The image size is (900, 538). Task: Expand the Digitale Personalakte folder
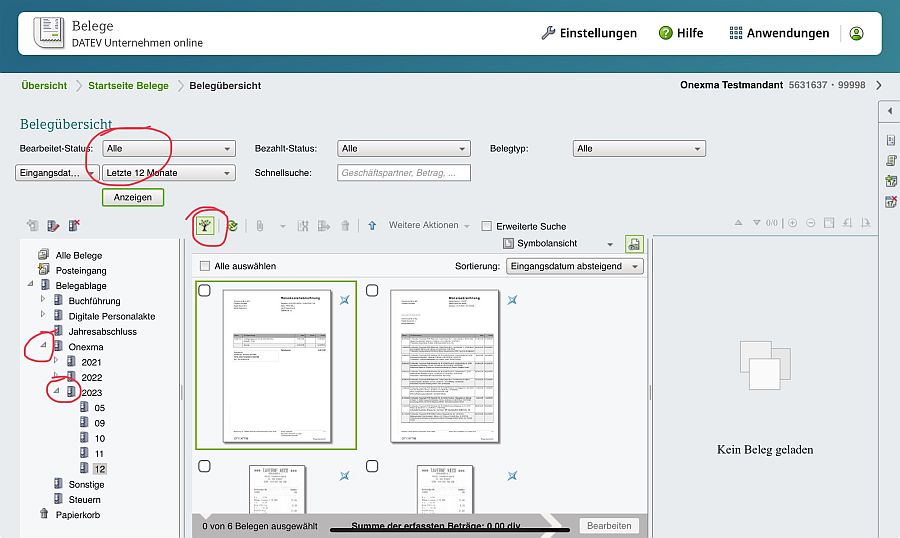pos(42,314)
